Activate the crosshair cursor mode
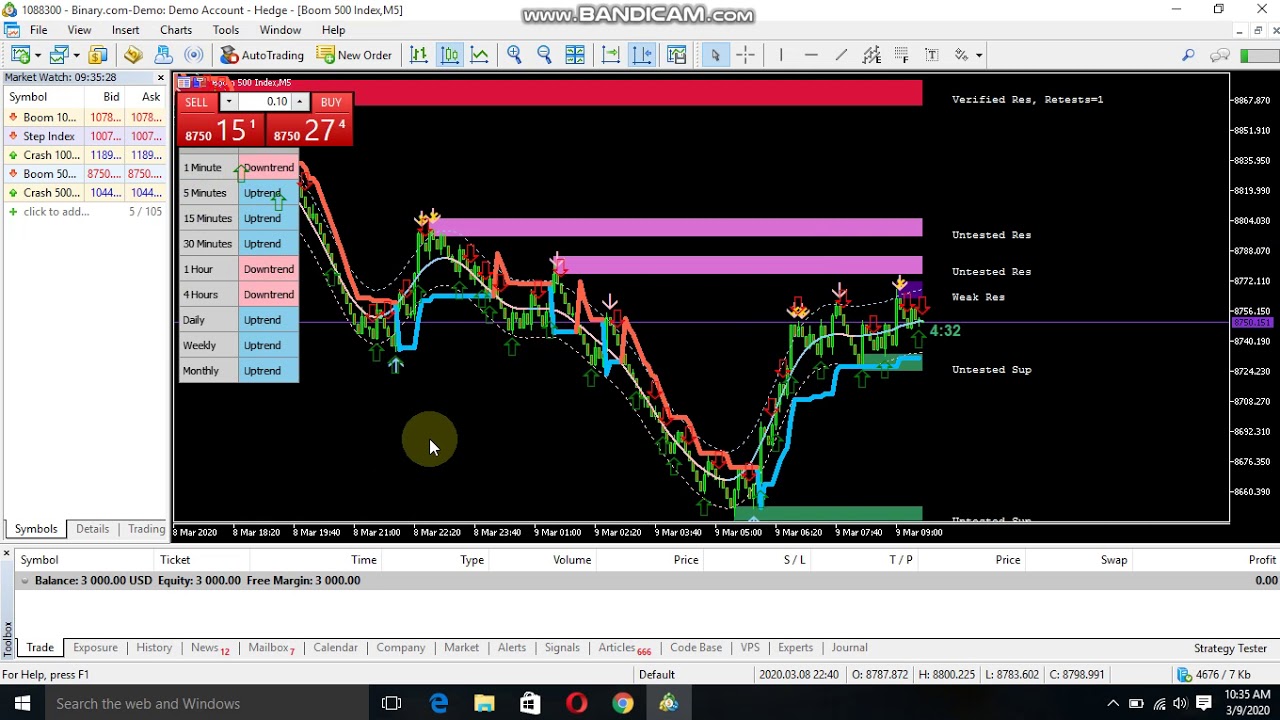 point(745,55)
